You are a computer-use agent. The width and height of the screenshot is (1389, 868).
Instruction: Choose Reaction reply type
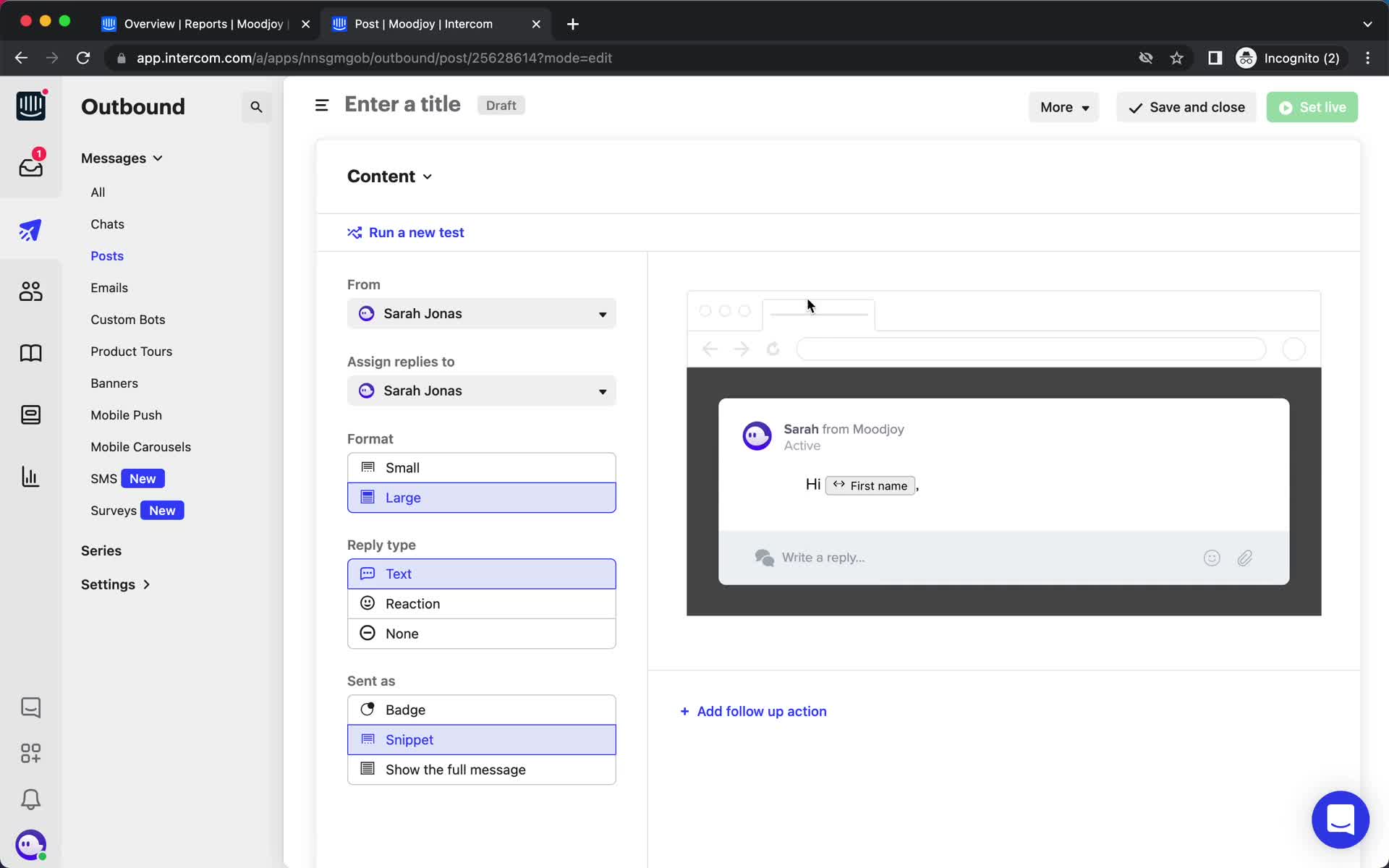[481, 603]
